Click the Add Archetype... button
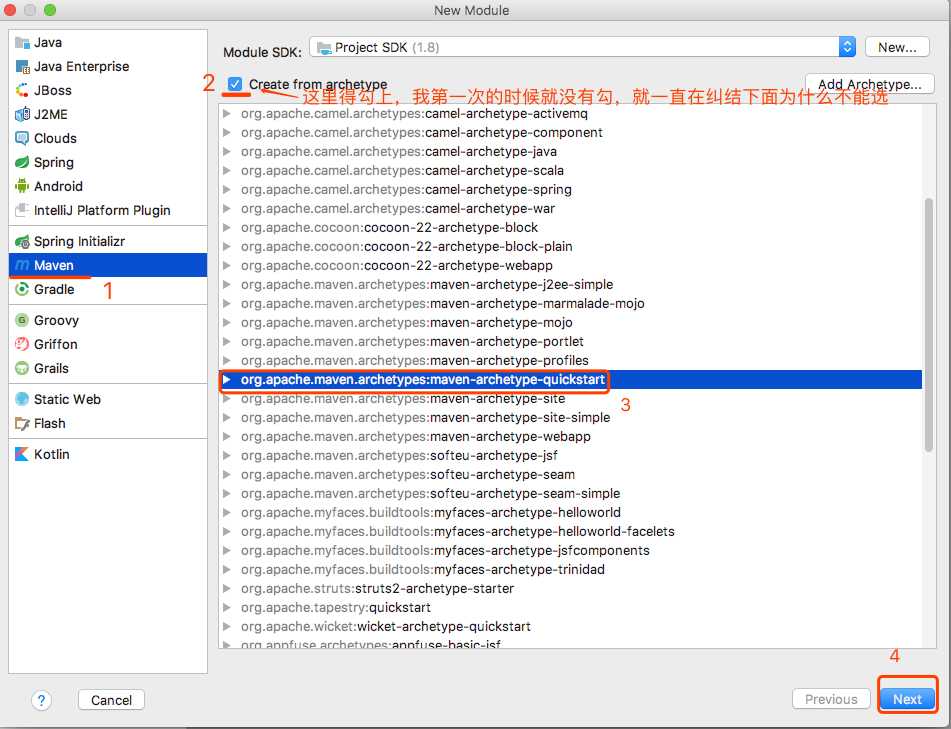Image resolution: width=951 pixels, height=729 pixels. coord(870,84)
